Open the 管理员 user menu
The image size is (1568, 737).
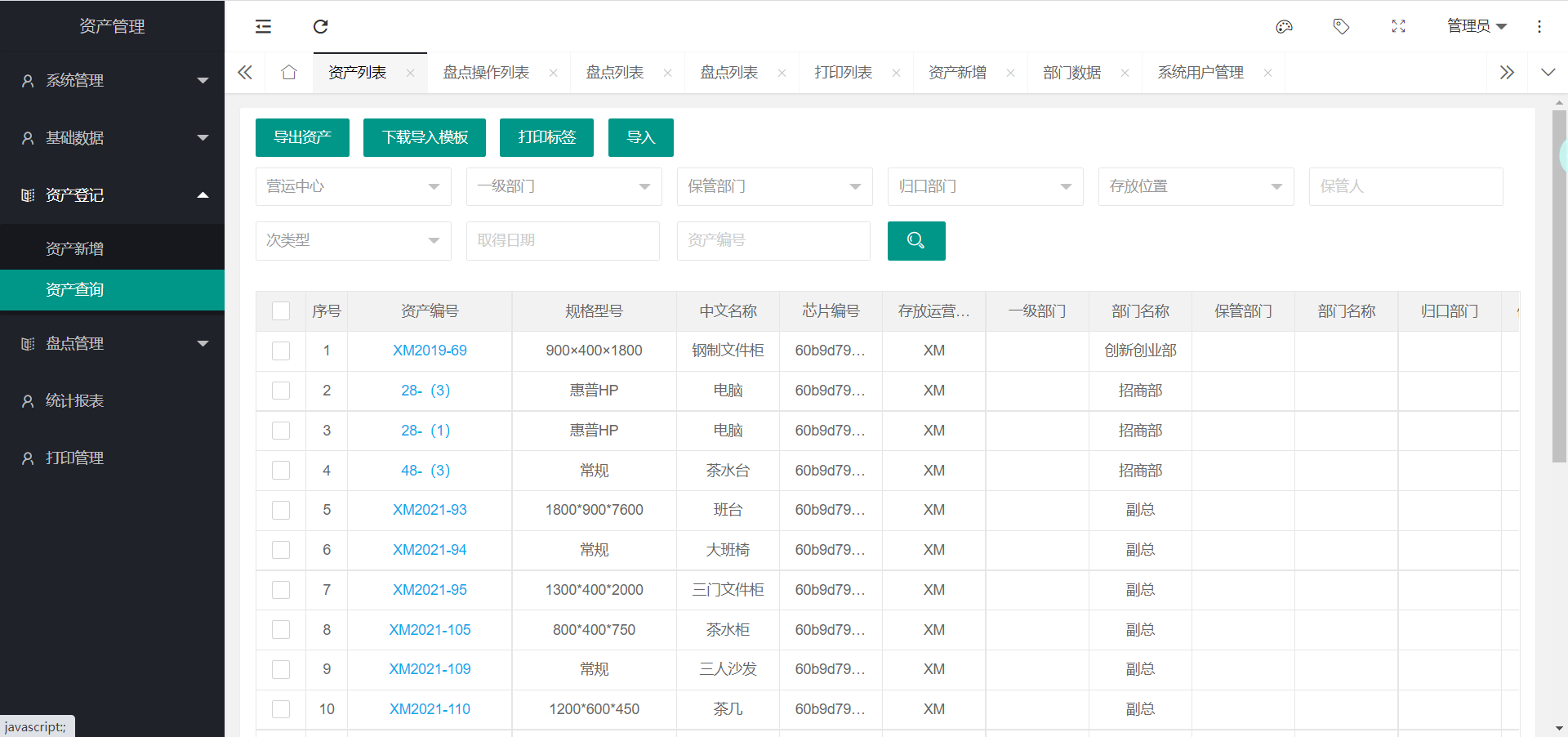[1477, 26]
